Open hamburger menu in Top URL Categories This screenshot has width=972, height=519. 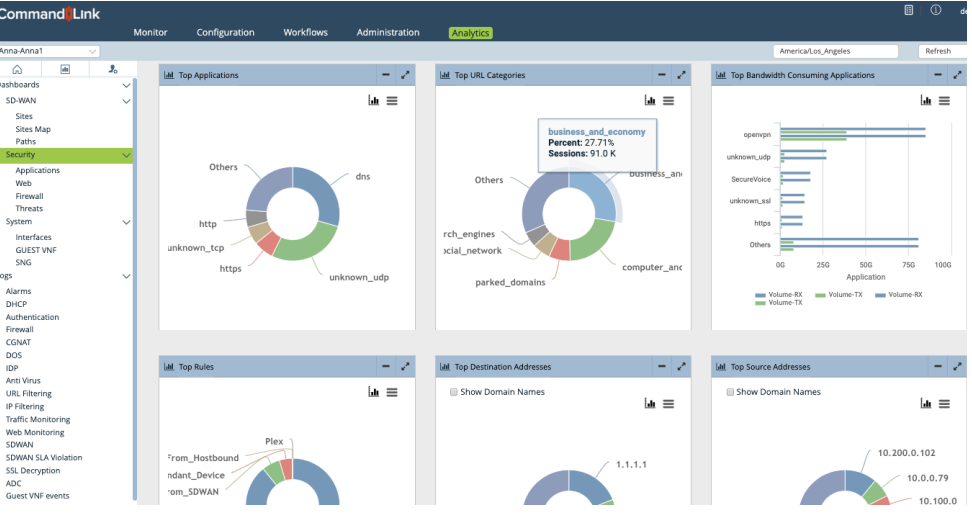tap(668, 100)
